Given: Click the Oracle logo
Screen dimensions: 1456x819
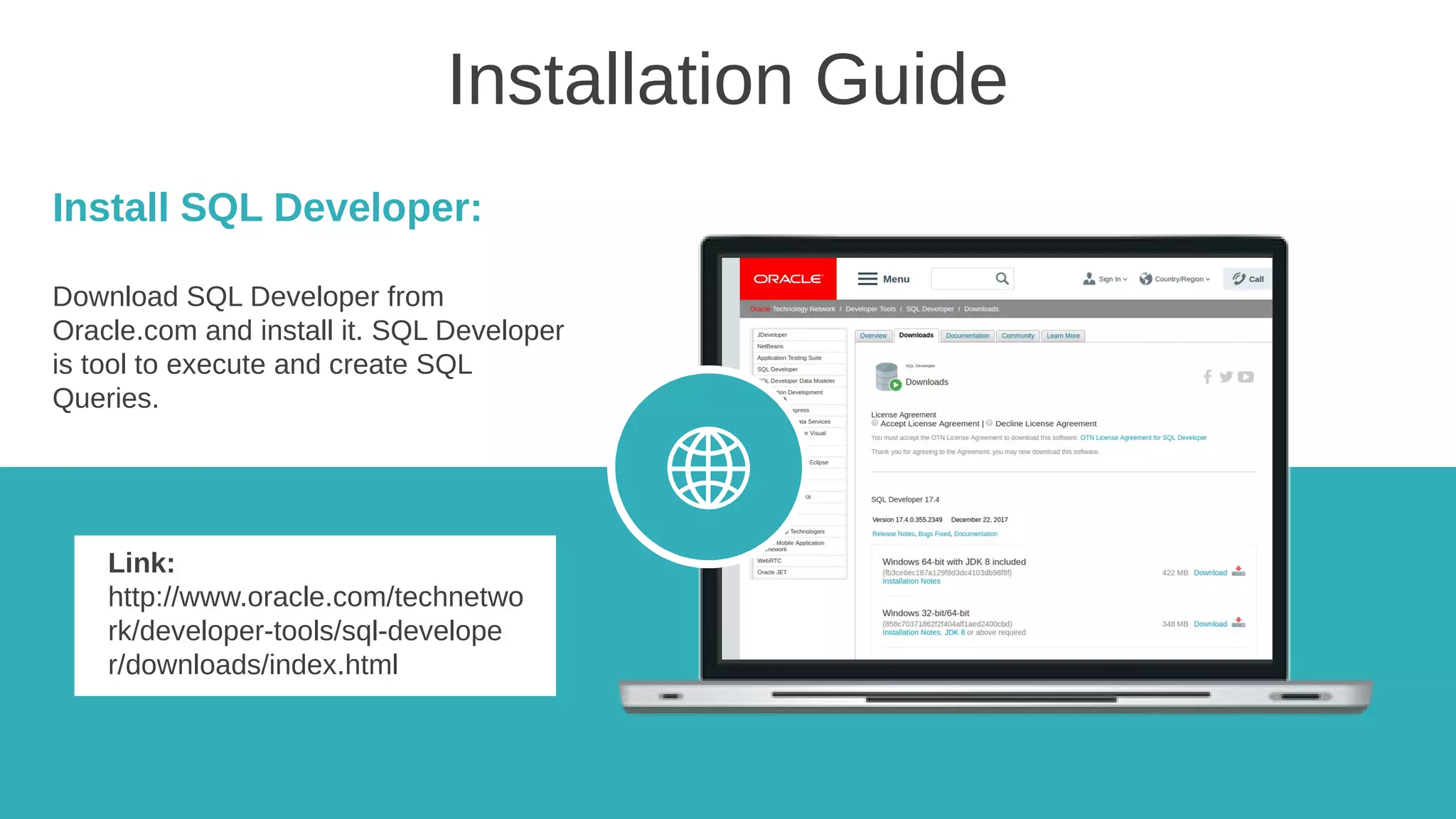Looking at the screenshot, I should click(x=787, y=279).
